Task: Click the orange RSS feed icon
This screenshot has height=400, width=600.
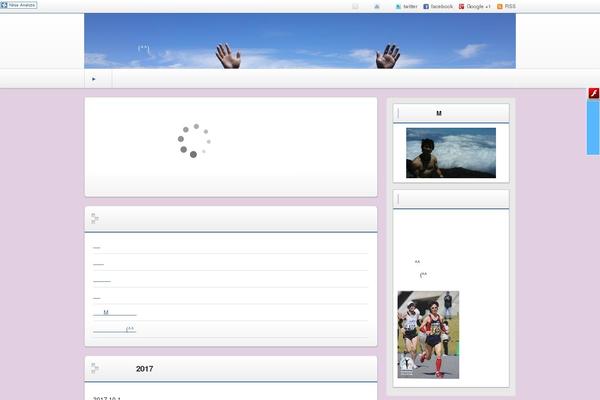Action: (499, 7)
